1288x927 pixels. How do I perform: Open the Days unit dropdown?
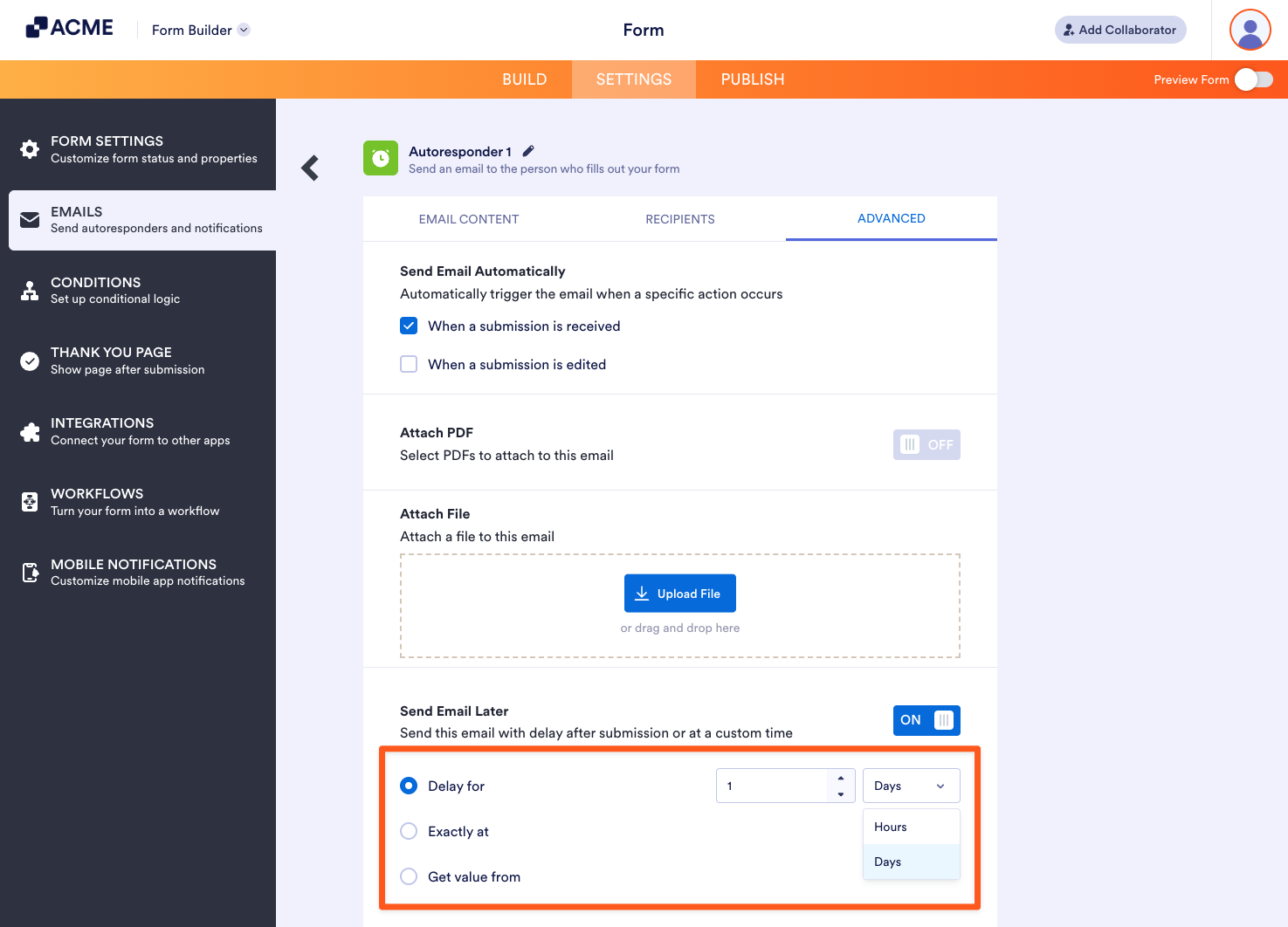[x=911, y=786]
